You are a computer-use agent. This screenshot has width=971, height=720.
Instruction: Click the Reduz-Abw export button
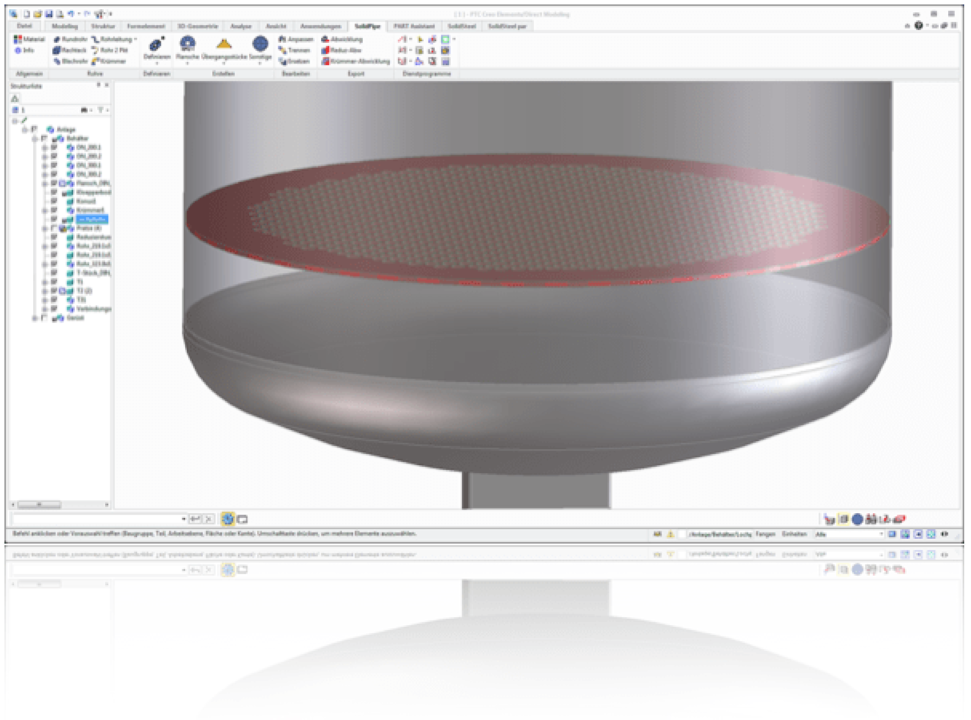click(x=345, y=50)
